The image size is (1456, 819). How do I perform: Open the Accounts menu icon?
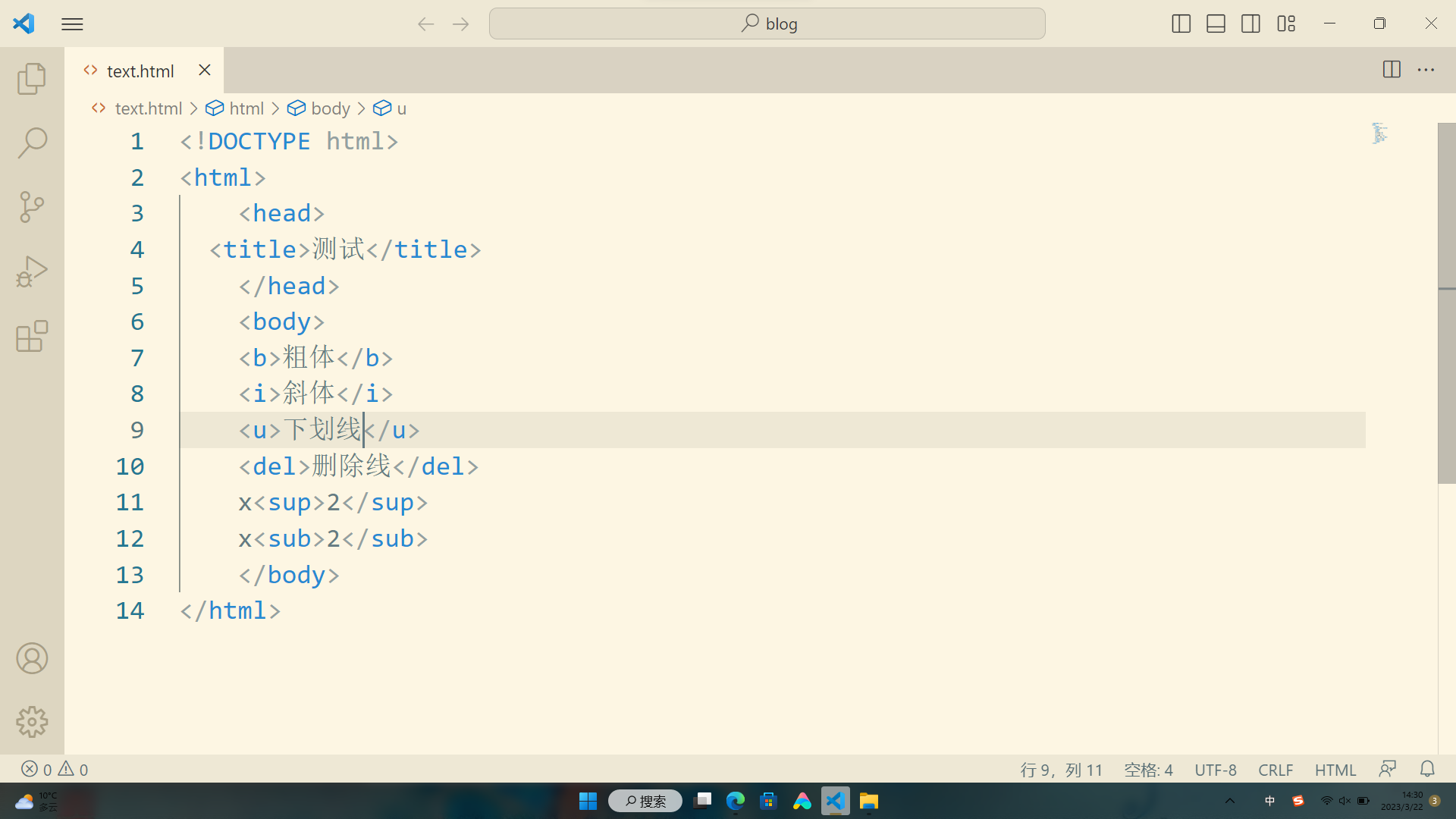click(32, 658)
